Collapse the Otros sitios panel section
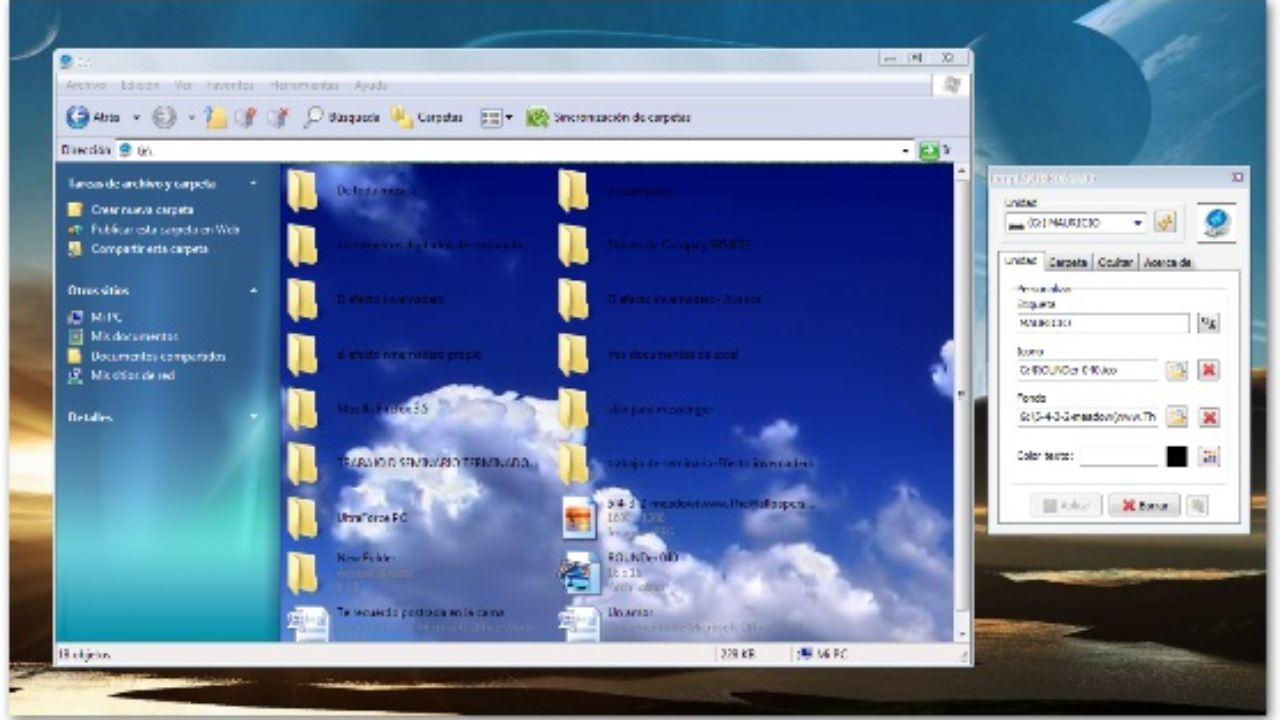Image resolution: width=1280 pixels, height=720 pixels. [253, 290]
